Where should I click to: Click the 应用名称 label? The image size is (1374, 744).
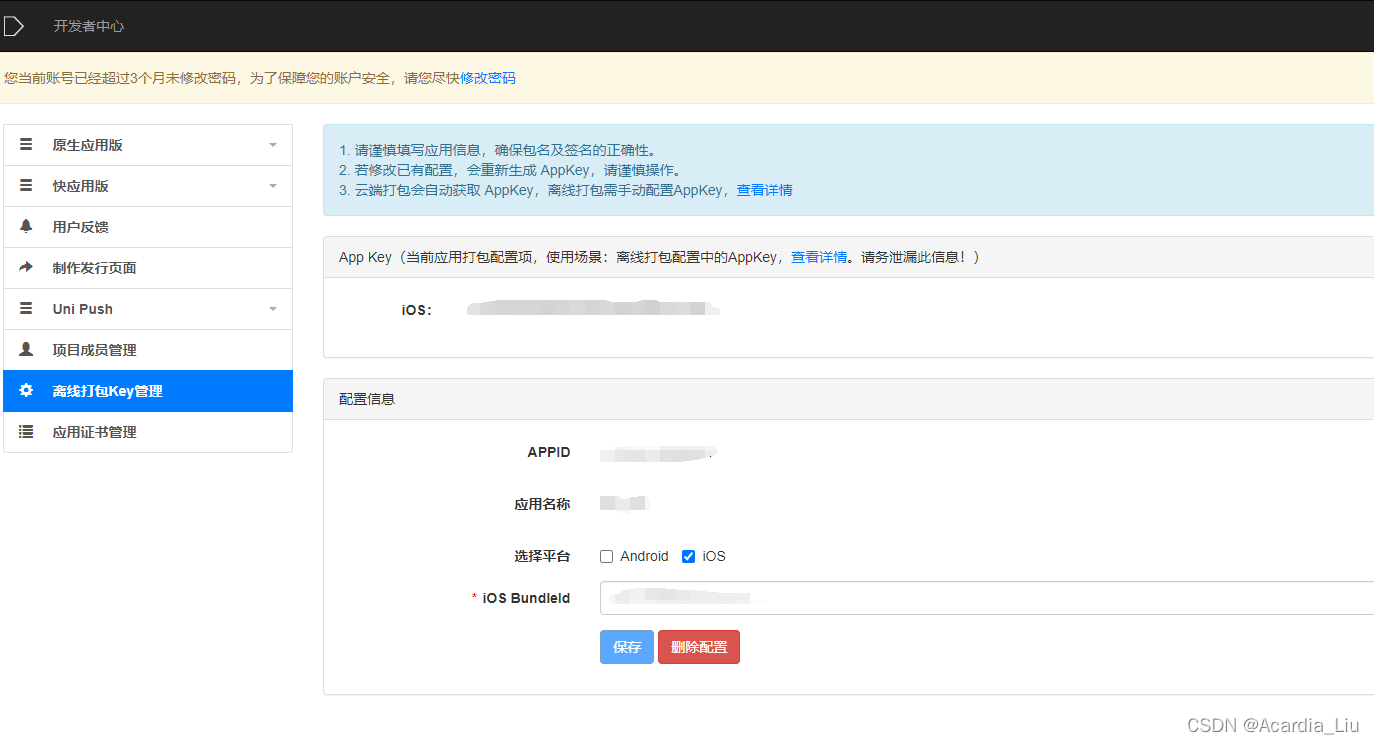click(542, 504)
